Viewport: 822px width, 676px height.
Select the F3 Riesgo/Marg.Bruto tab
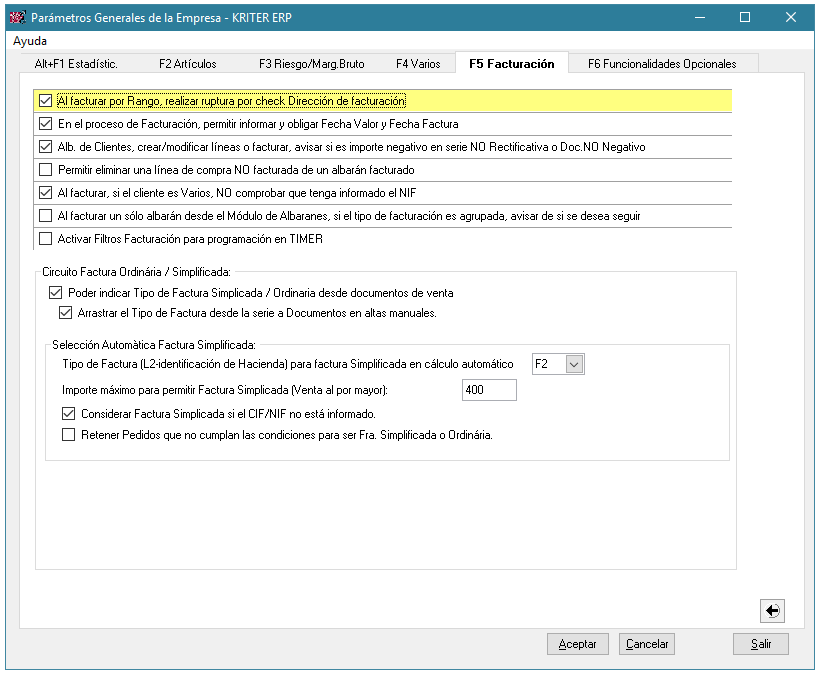(311, 64)
